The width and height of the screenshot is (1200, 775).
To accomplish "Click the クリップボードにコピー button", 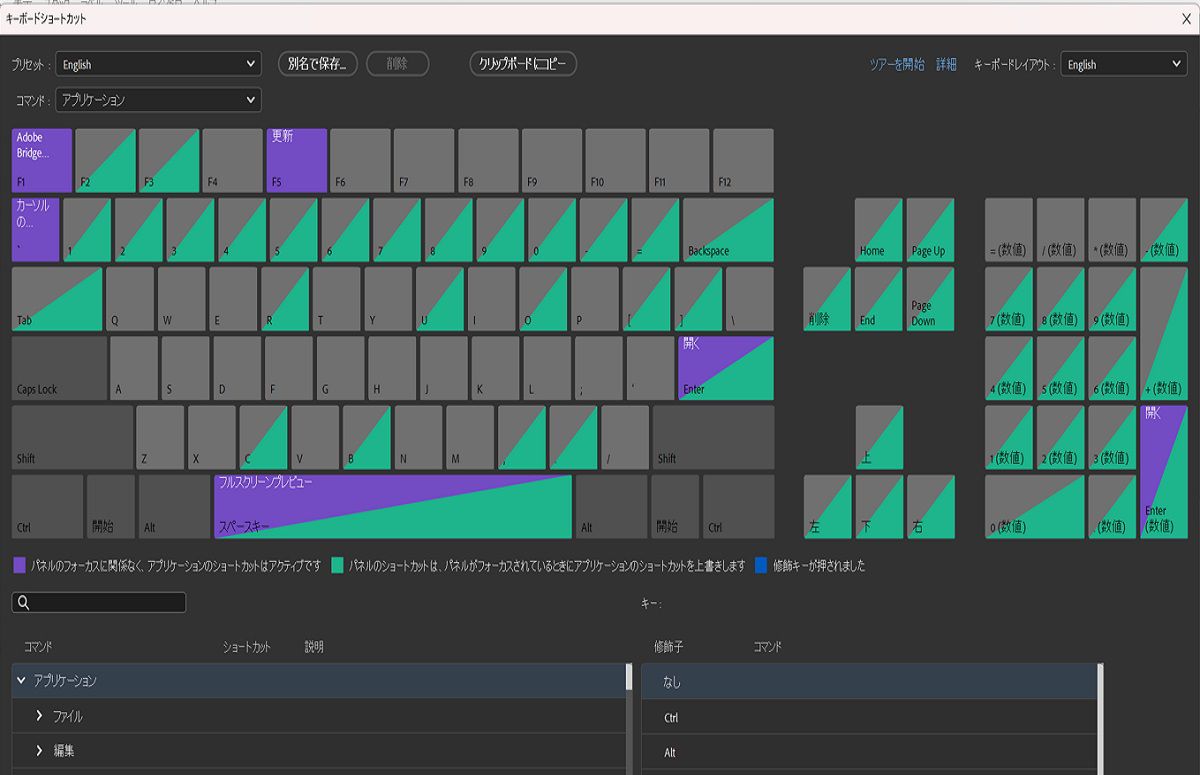I will coord(523,64).
